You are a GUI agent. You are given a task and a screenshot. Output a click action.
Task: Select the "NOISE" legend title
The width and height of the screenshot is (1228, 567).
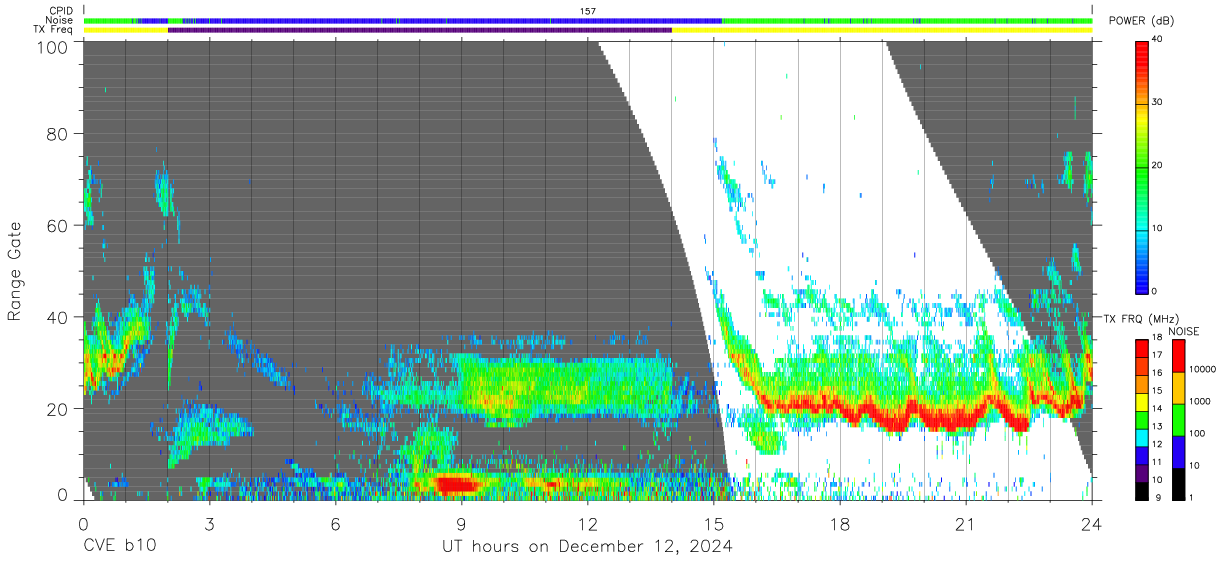tap(1183, 331)
